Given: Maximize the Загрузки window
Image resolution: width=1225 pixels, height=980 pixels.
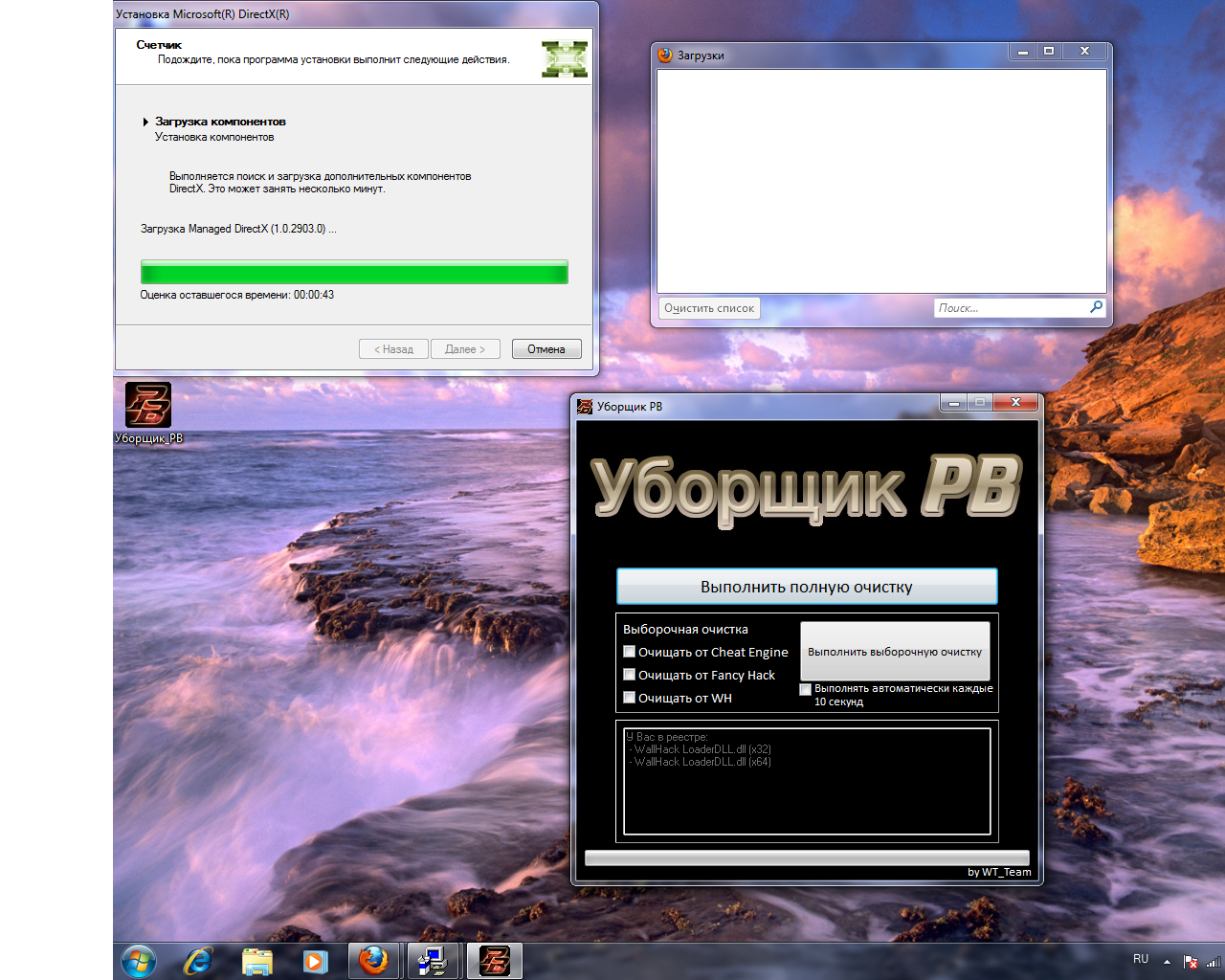Looking at the screenshot, I should (x=1049, y=52).
